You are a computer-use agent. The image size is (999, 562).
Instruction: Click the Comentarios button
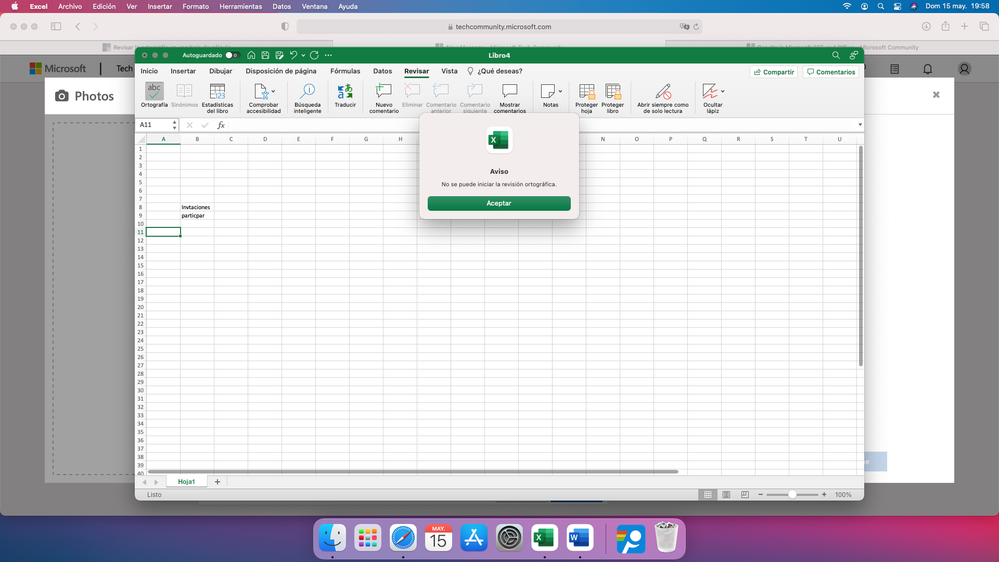(x=831, y=72)
